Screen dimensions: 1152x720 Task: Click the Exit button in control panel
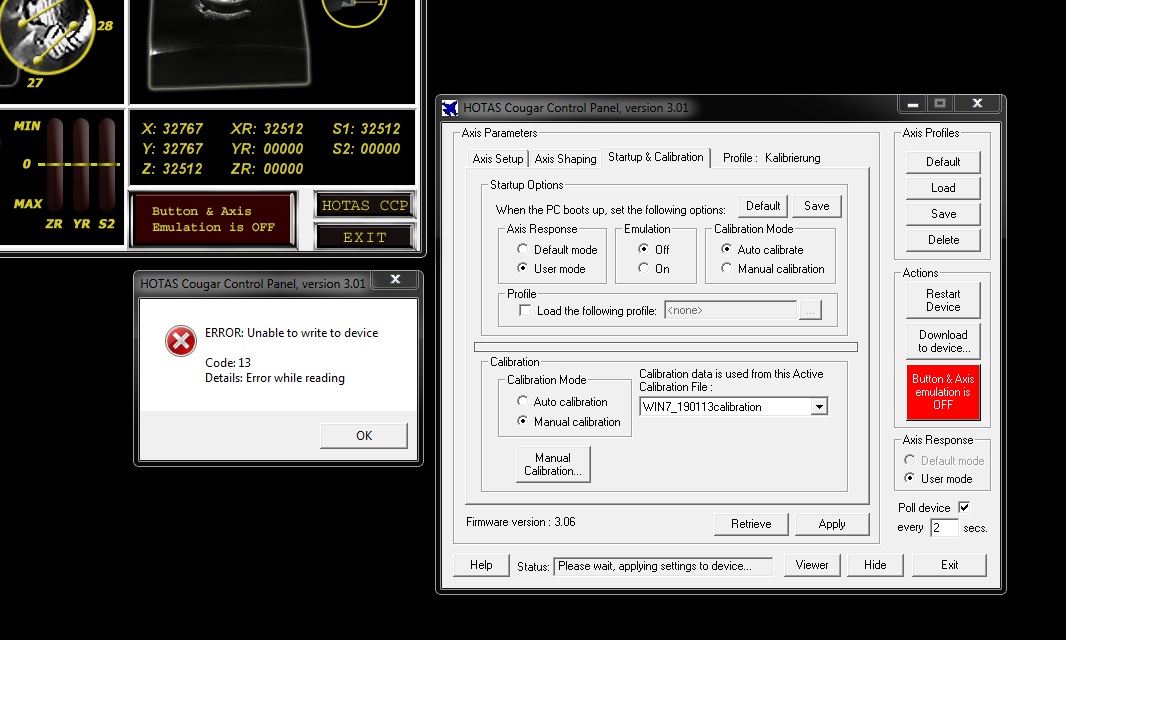click(949, 565)
